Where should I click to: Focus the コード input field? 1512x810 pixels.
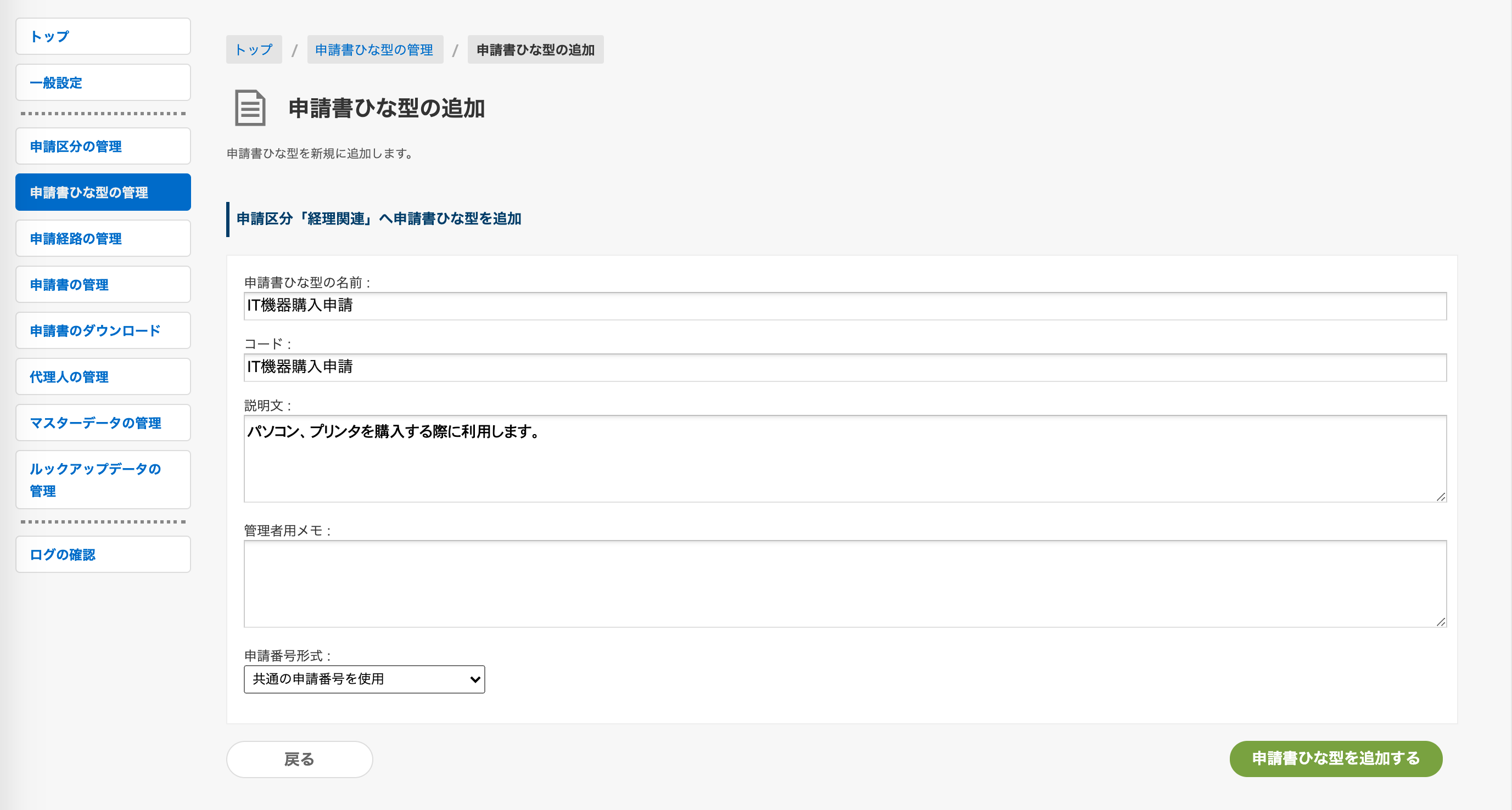pos(845,368)
